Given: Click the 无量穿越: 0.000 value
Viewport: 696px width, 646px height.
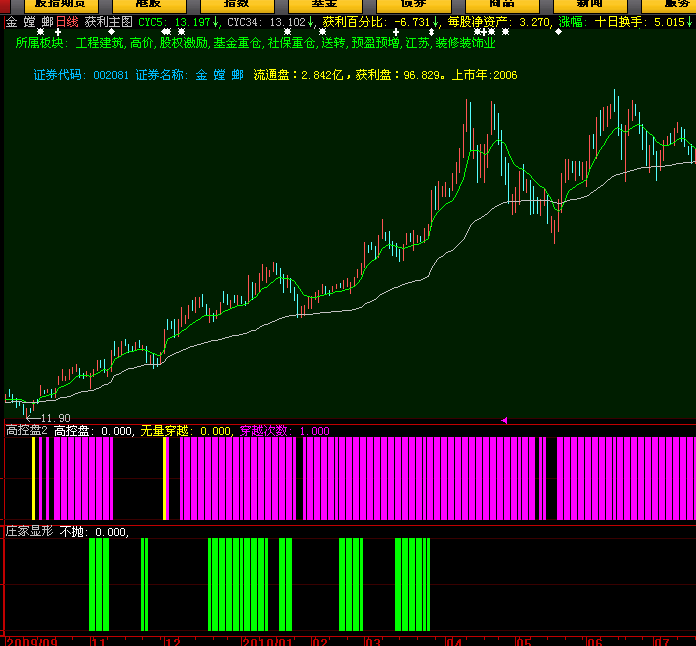Looking at the screenshot, I should click(x=185, y=431).
